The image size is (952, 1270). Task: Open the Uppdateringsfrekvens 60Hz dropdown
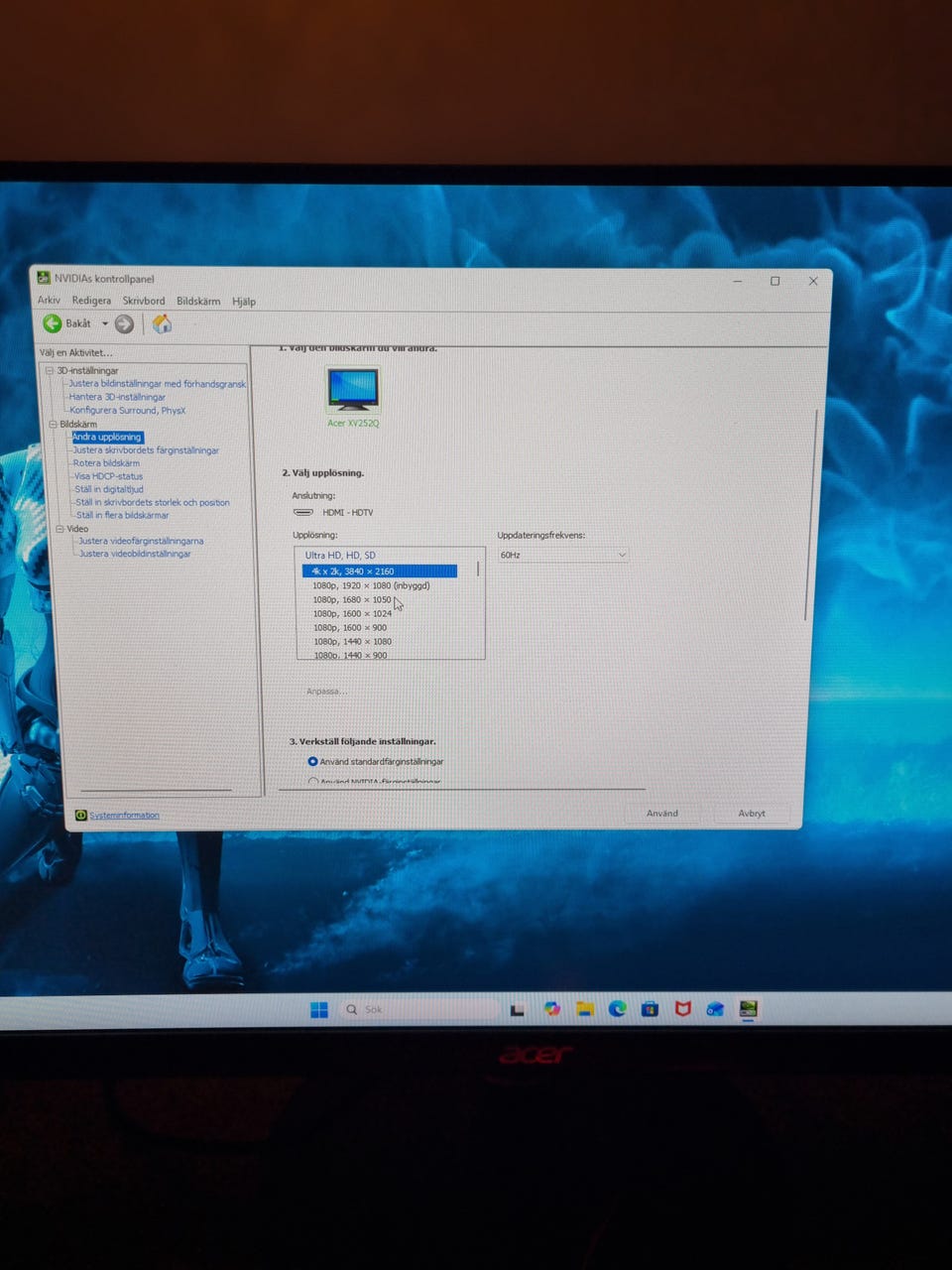coord(562,555)
